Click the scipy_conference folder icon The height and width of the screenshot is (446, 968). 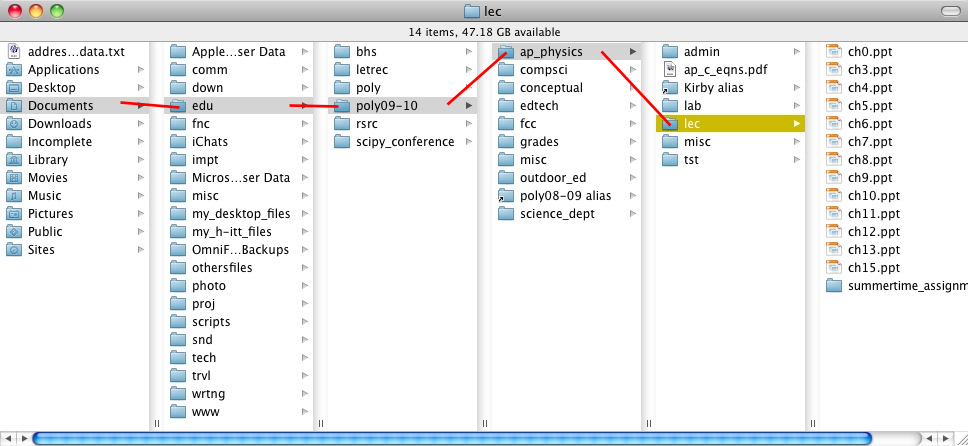click(342, 141)
